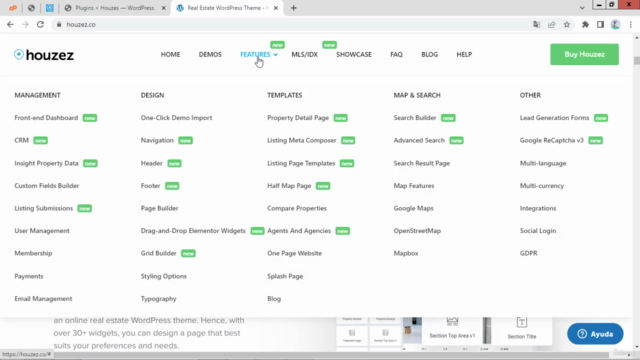Bookmark this page with the star icon
The image size is (640, 360).
click(x=567, y=24)
